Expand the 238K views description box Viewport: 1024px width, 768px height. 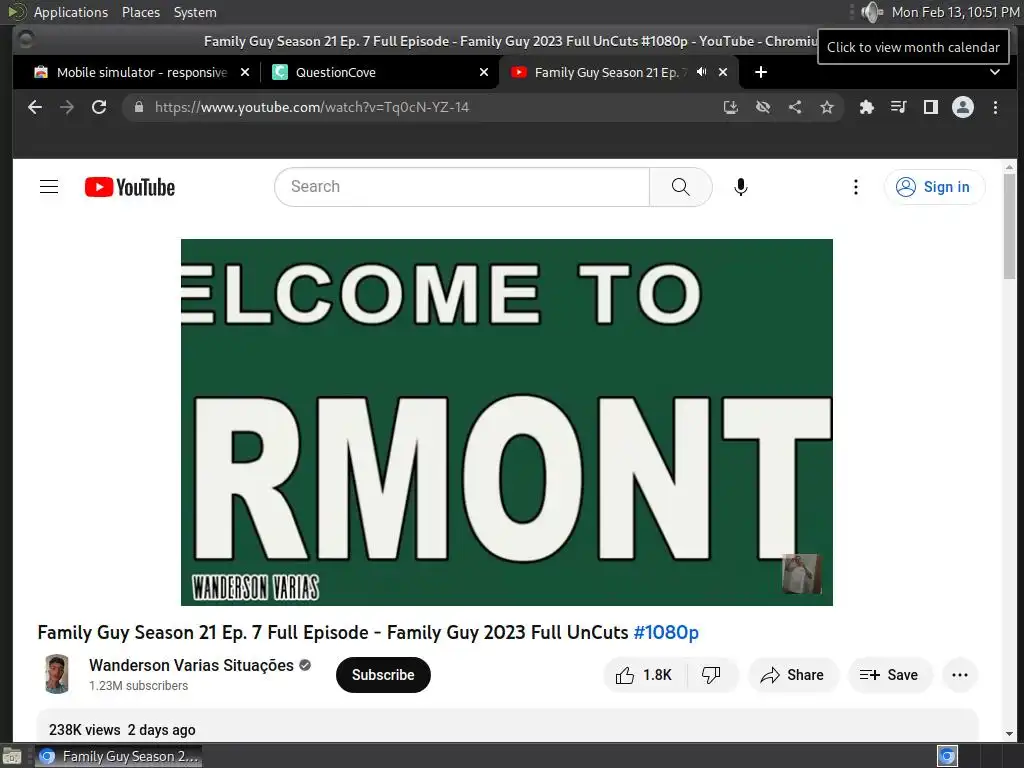coord(507,726)
